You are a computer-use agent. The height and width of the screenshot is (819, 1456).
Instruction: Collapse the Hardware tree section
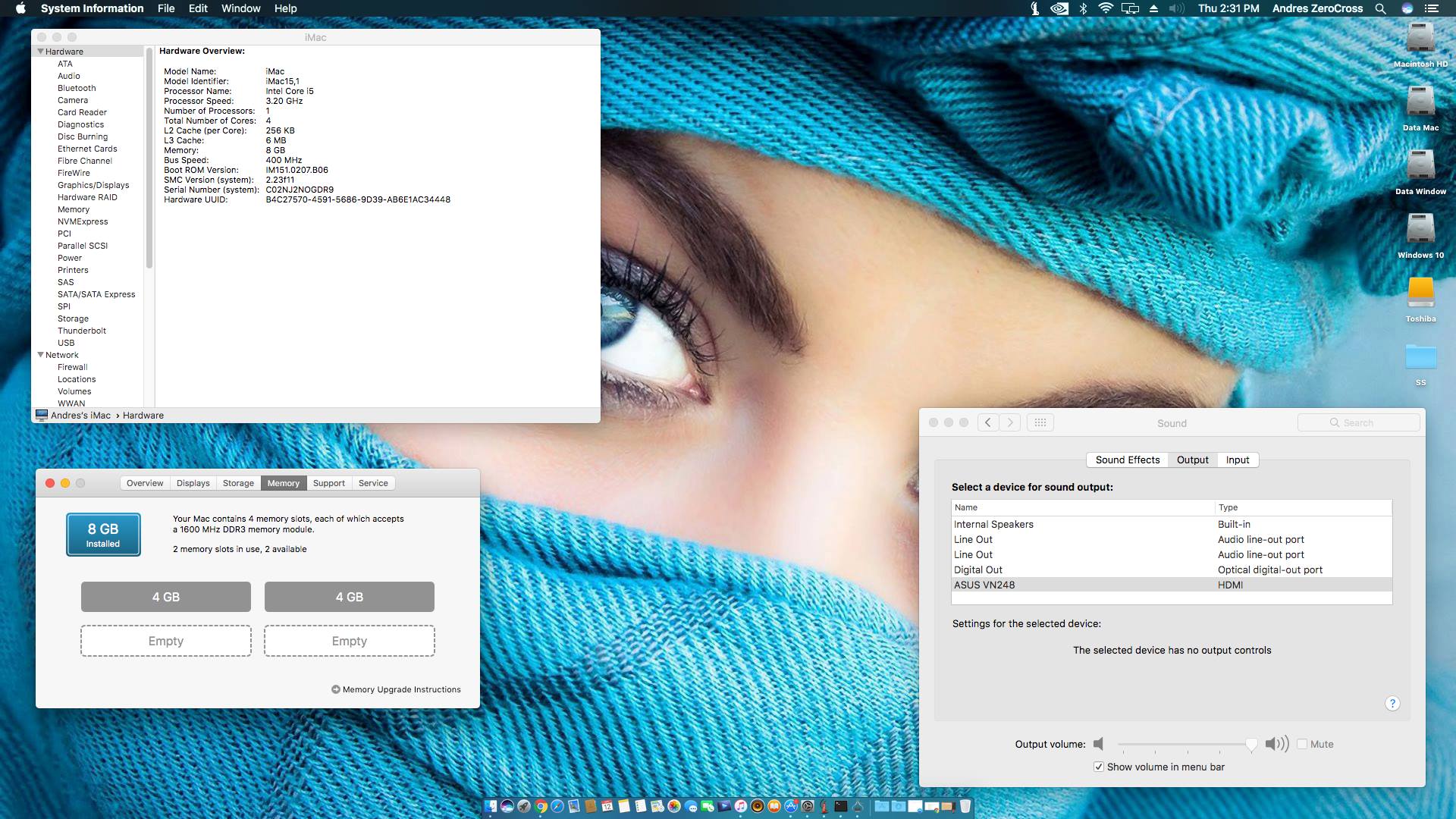pyautogui.click(x=40, y=52)
